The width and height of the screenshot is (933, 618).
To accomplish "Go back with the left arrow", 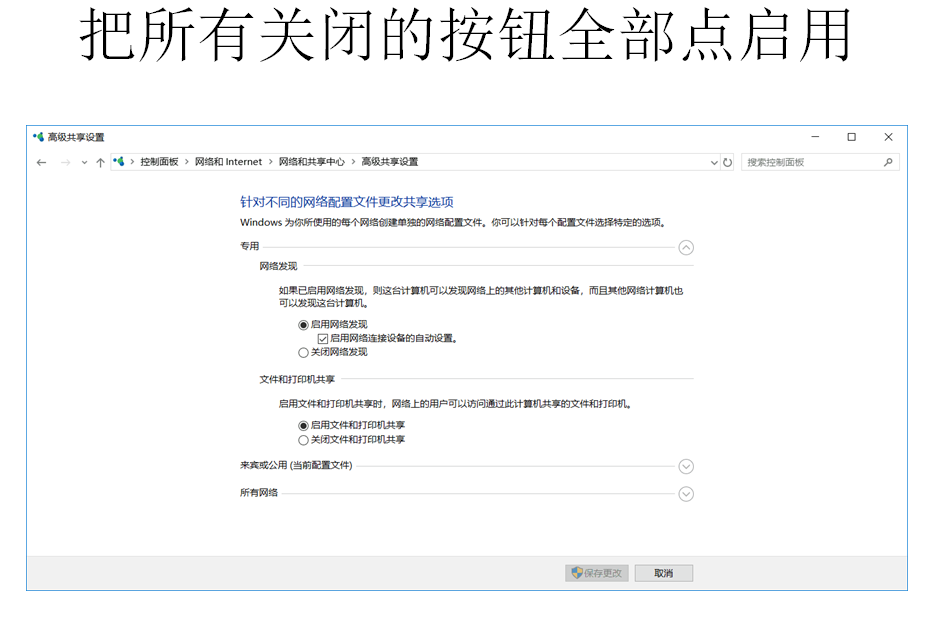I will coord(41,162).
